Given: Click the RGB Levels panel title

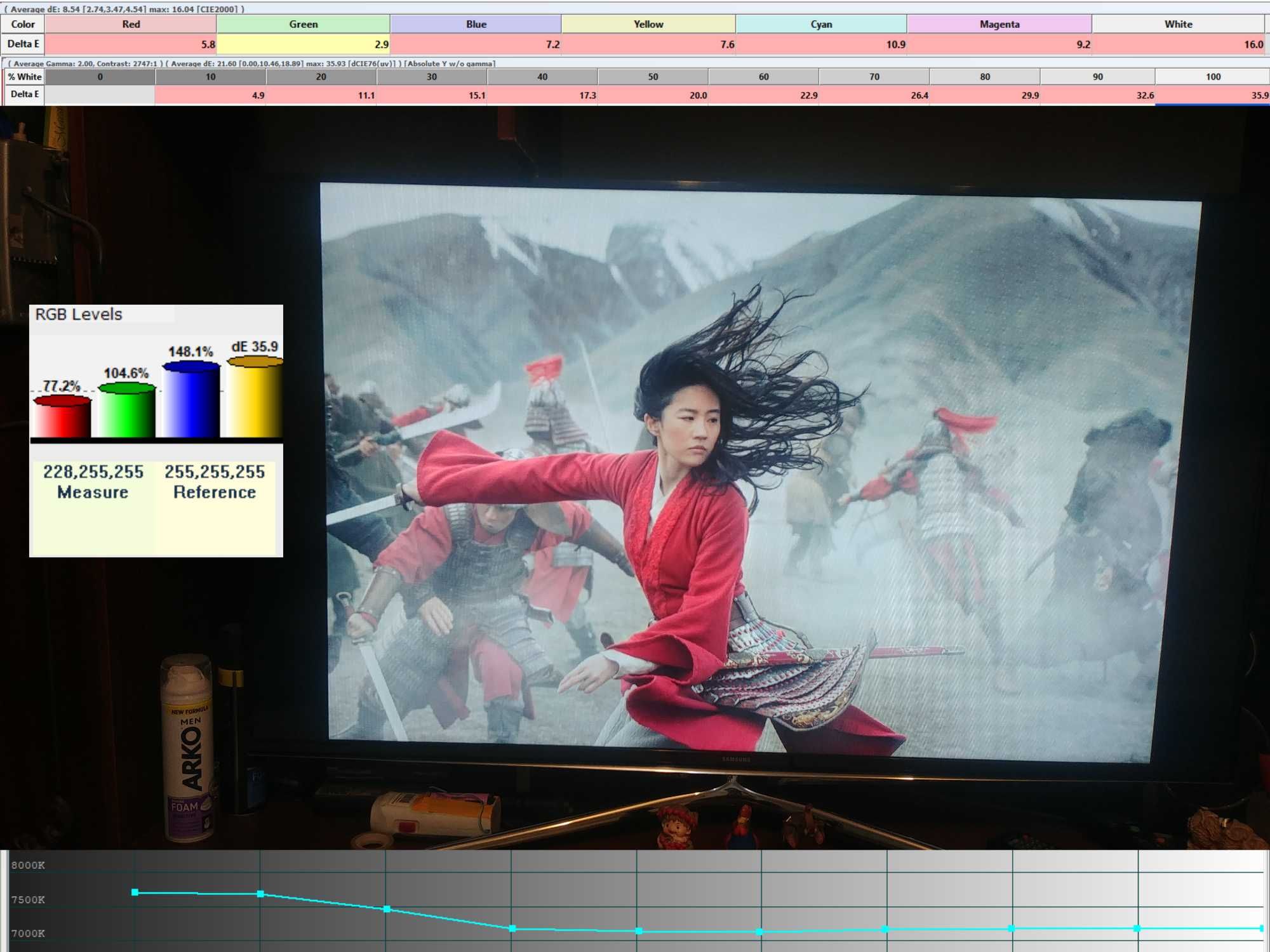Looking at the screenshot, I should (x=79, y=314).
